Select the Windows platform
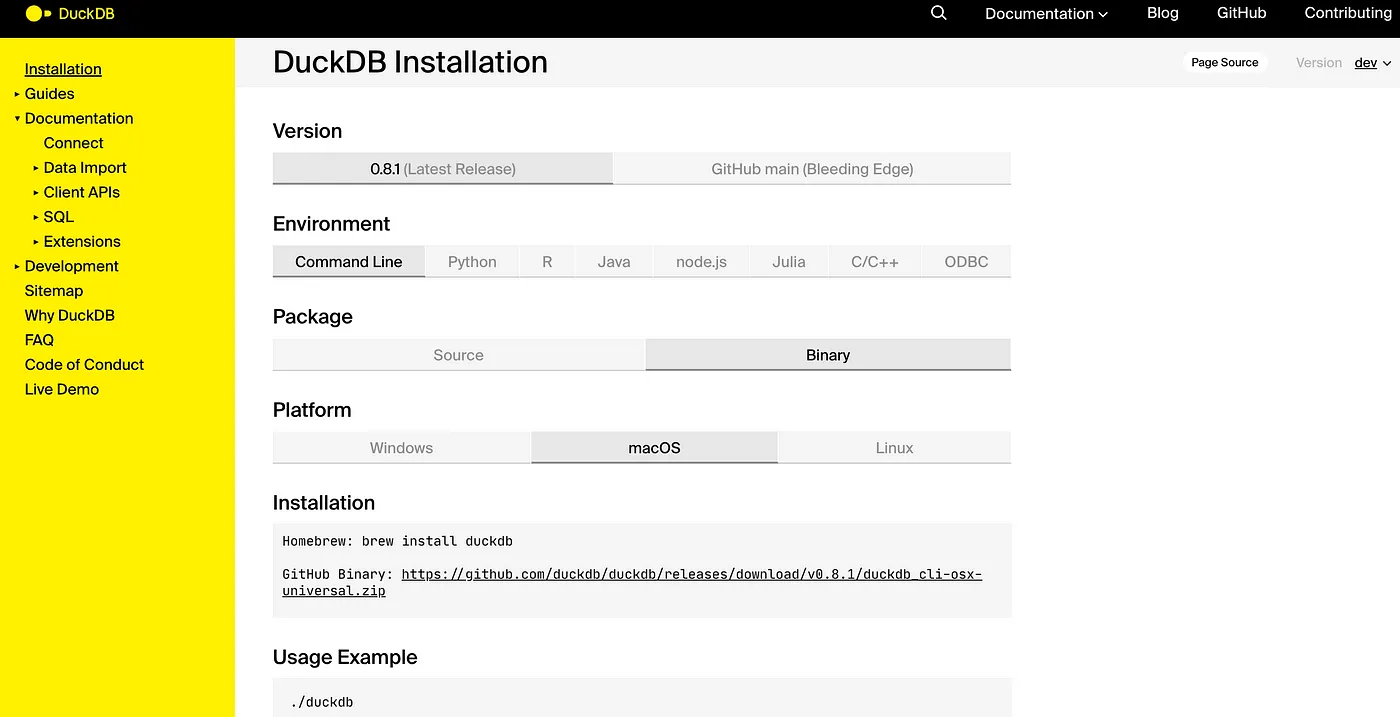Viewport: 1400px width, 717px height. (400, 447)
